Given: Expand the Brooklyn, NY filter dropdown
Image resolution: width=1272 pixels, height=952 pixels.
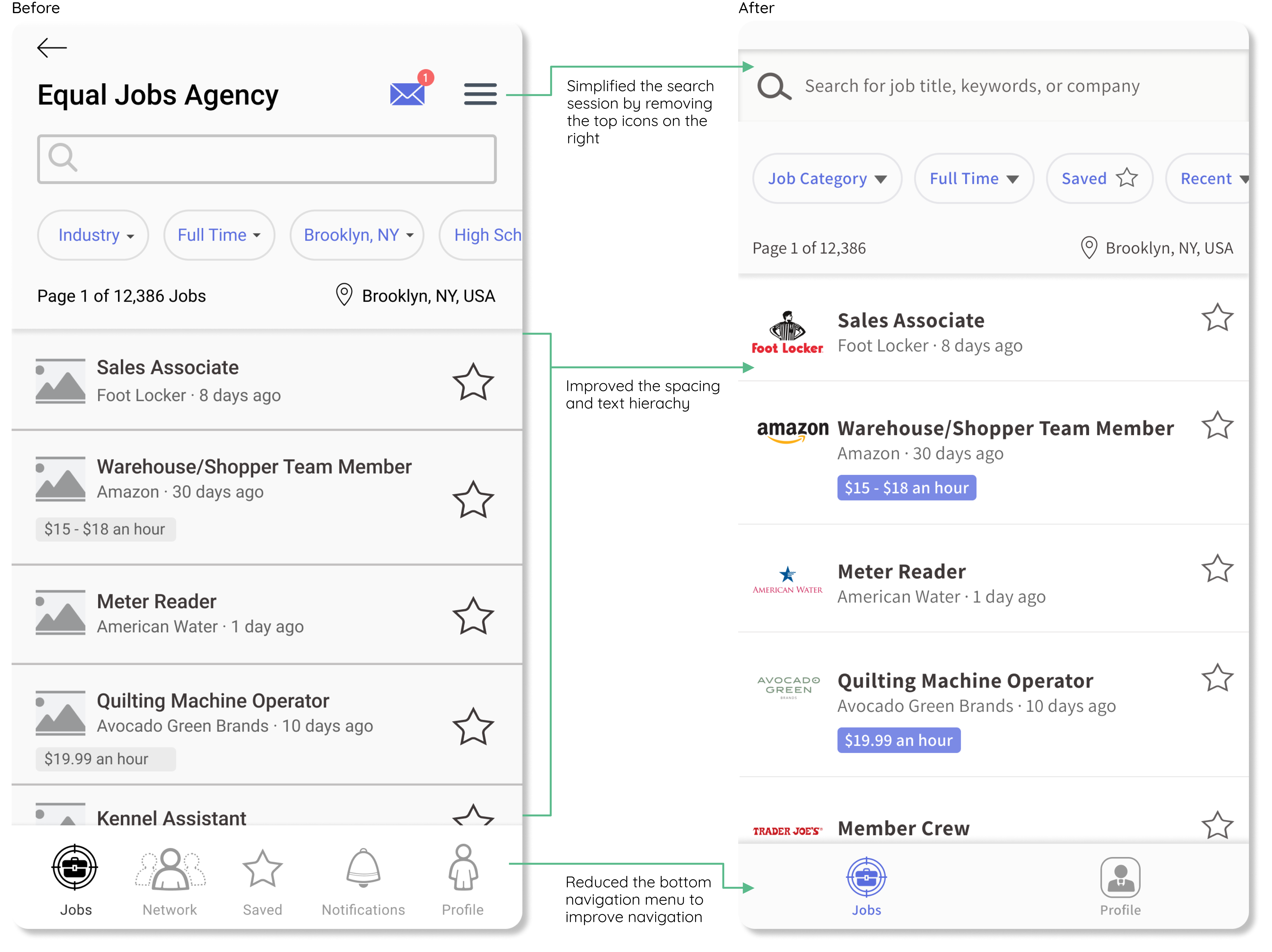Looking at the screenshot, I should coord(357,235).
